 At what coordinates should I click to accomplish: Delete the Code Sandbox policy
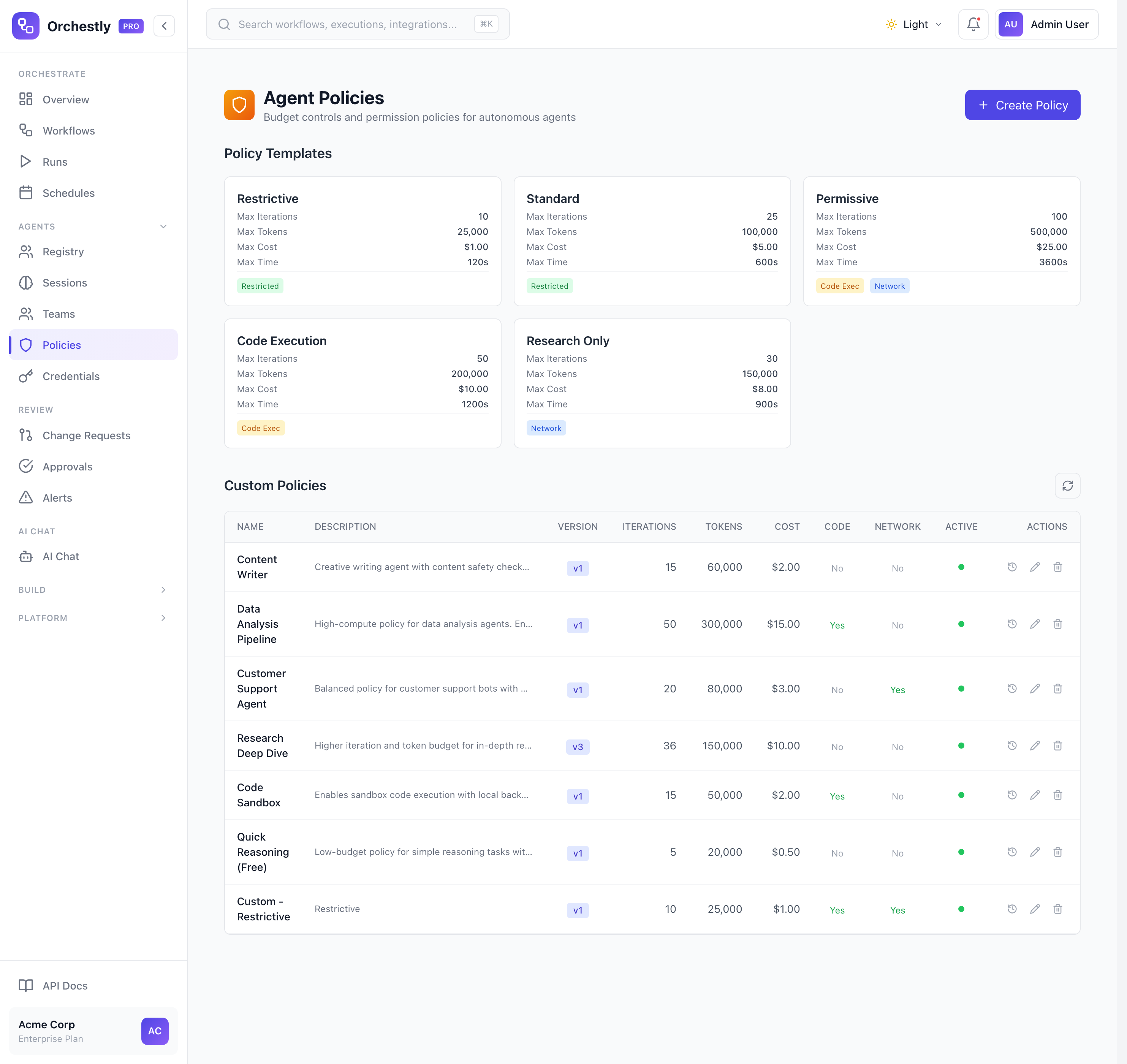(1058, 795)
